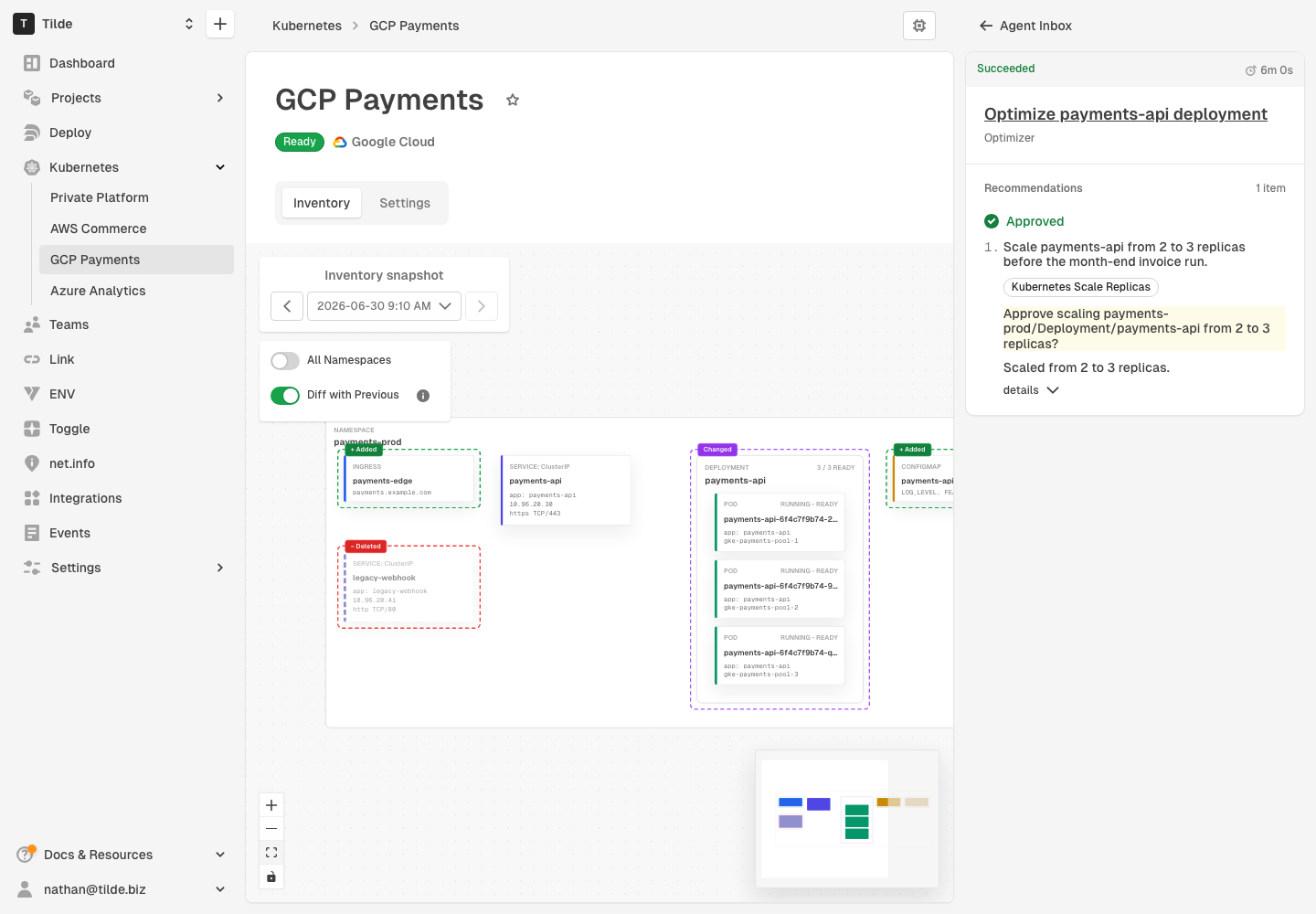Open the agent chip icon in header
The height and width of the screenshot is (914, 1316).
click(919, 26)
